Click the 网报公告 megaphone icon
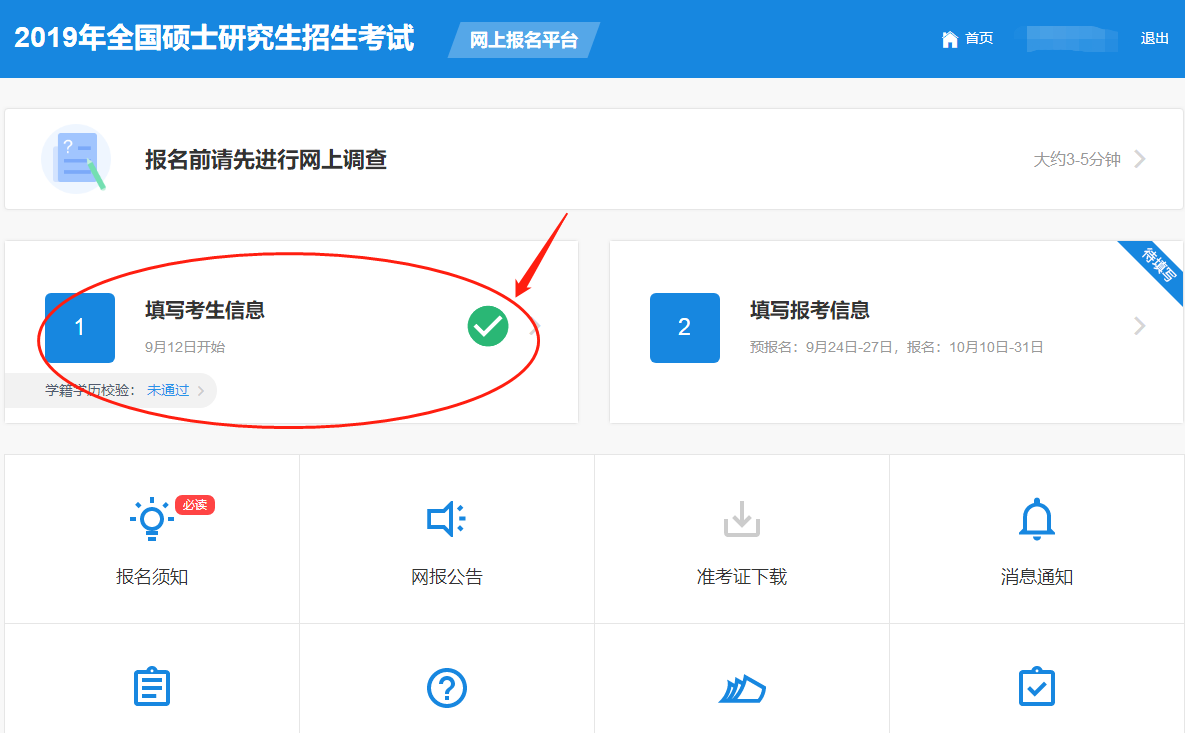Viewport: 1185px width, 733px height. click(446, 519)
